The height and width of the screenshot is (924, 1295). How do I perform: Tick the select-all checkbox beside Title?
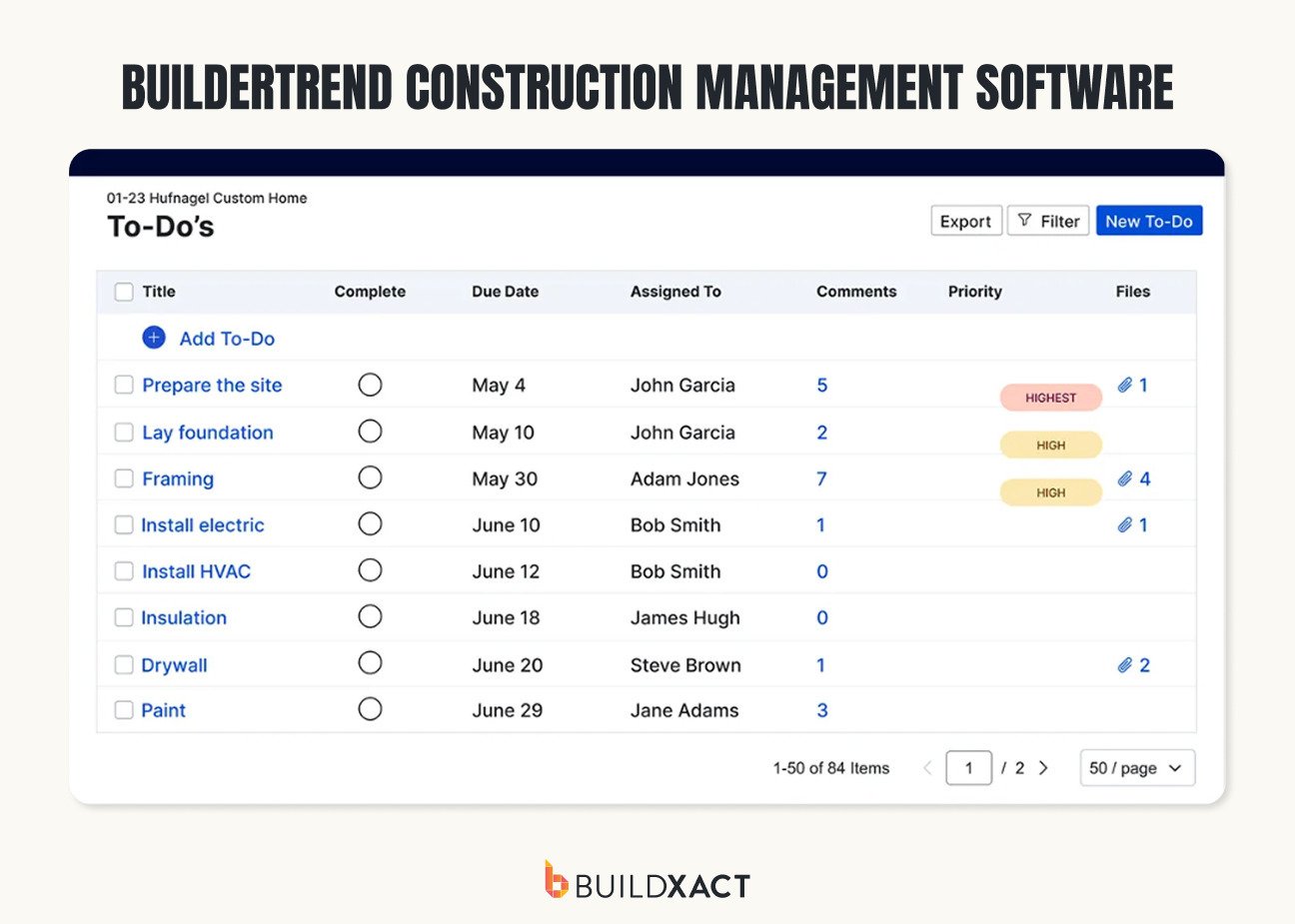pos(124,292)
